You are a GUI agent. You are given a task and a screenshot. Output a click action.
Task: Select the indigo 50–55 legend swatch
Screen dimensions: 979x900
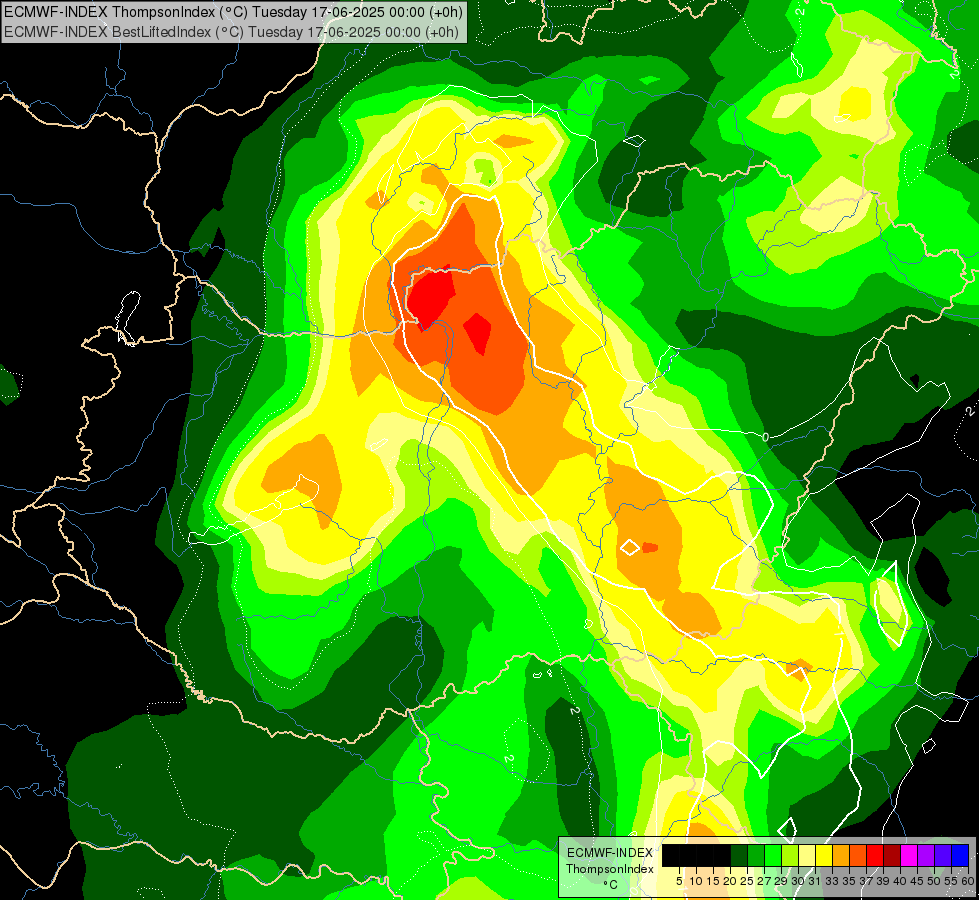pos(943,855)
